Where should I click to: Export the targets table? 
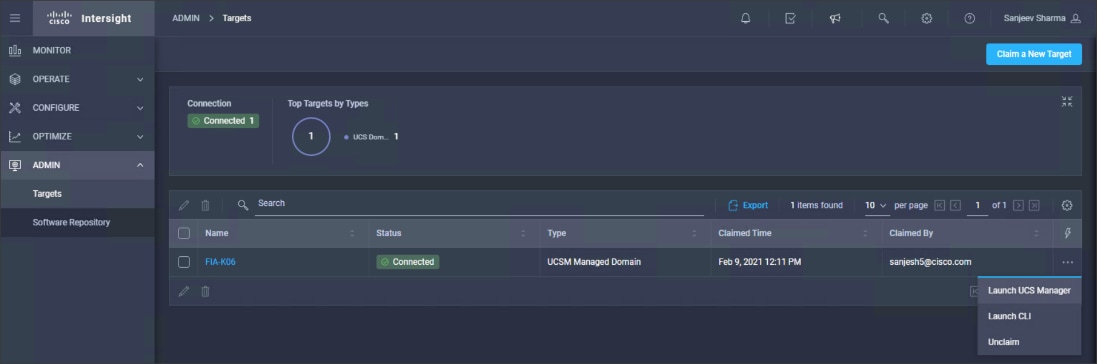click(x=748, y=205)
